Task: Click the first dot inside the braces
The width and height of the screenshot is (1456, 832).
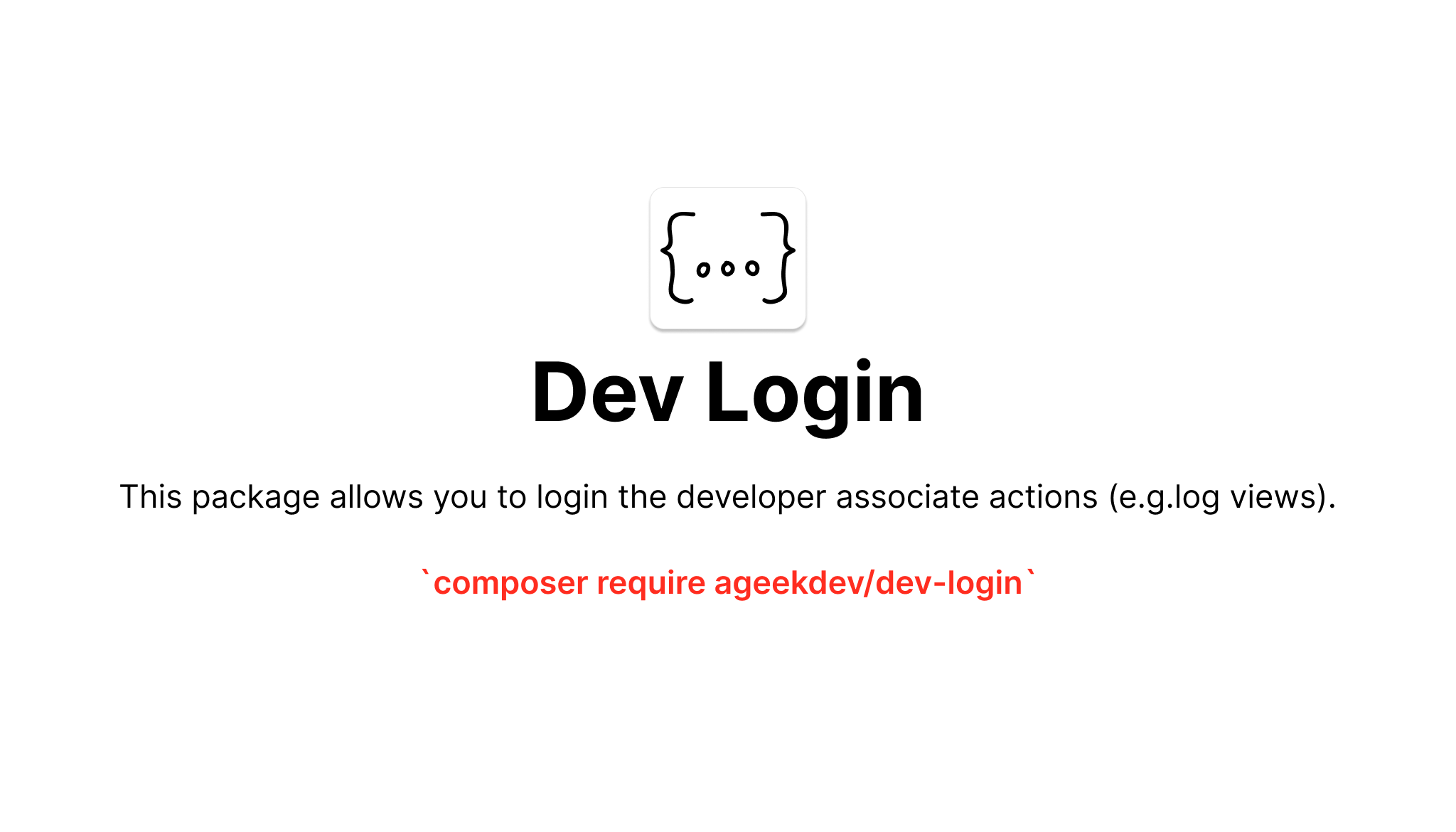Action: 703,270
